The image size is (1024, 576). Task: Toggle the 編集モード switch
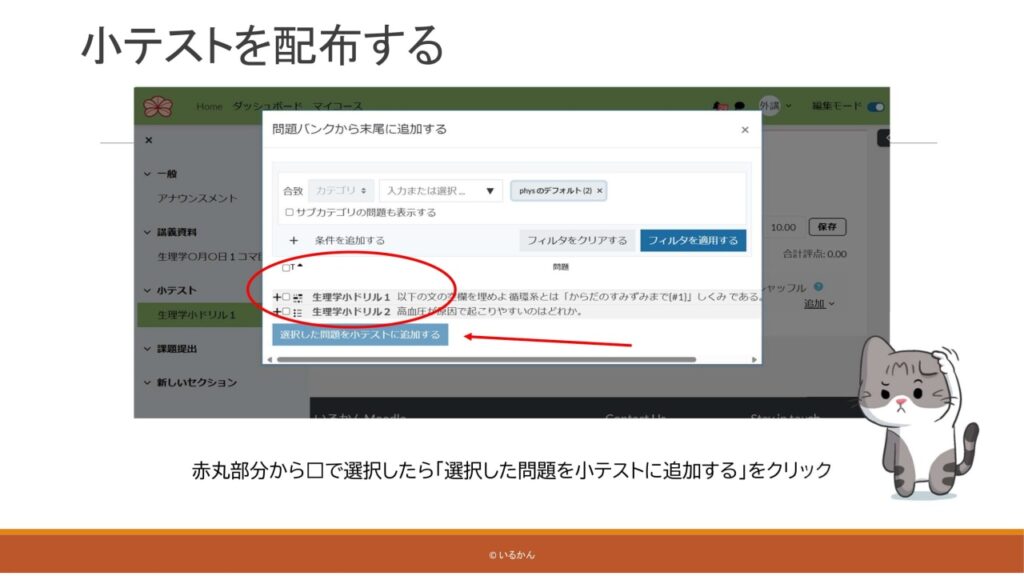pyautogui.click(x=876, y=106)
